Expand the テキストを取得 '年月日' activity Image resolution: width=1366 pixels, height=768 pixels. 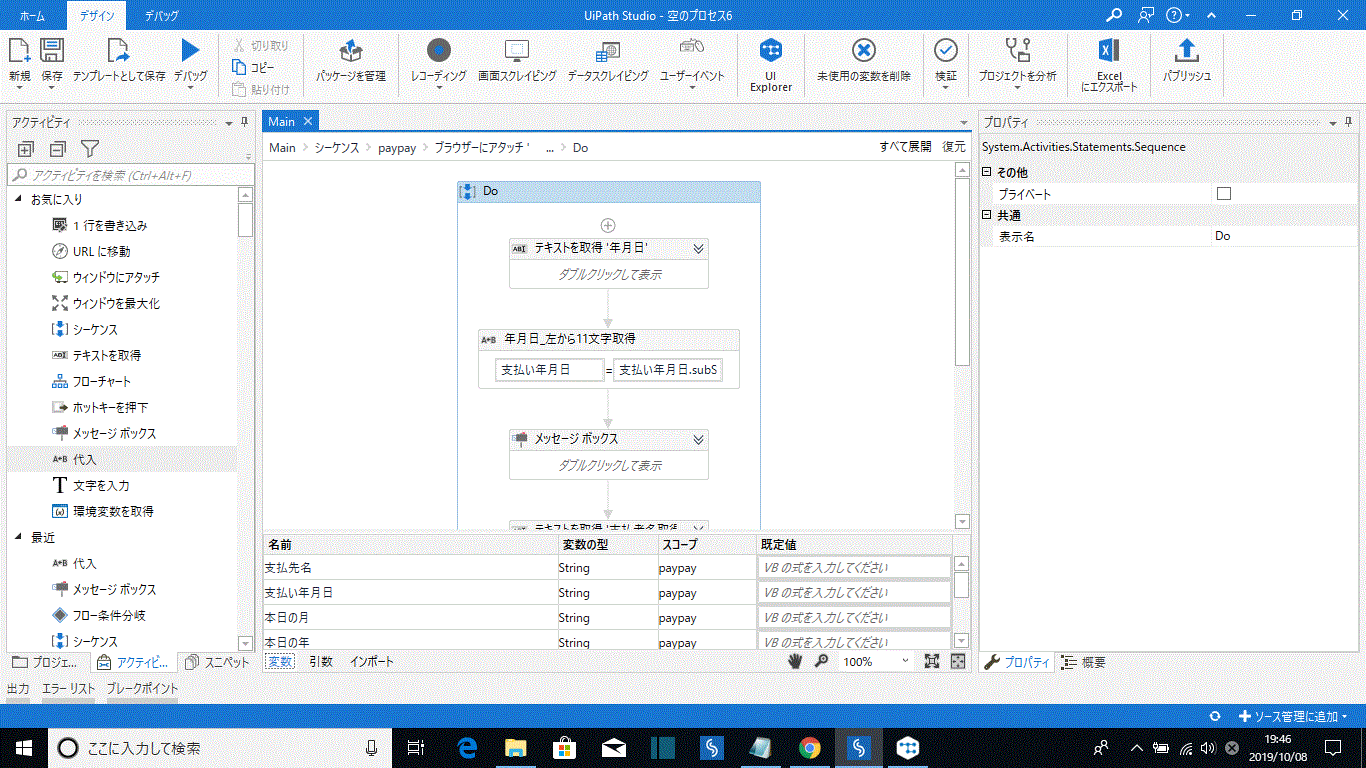[x=699, y=249]
